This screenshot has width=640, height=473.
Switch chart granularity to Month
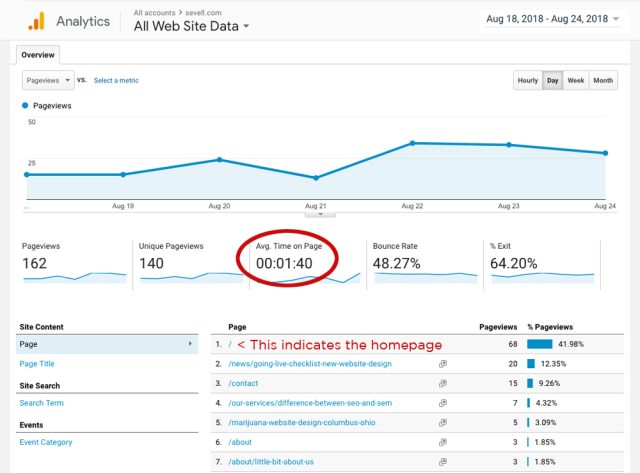pos(603,80)
